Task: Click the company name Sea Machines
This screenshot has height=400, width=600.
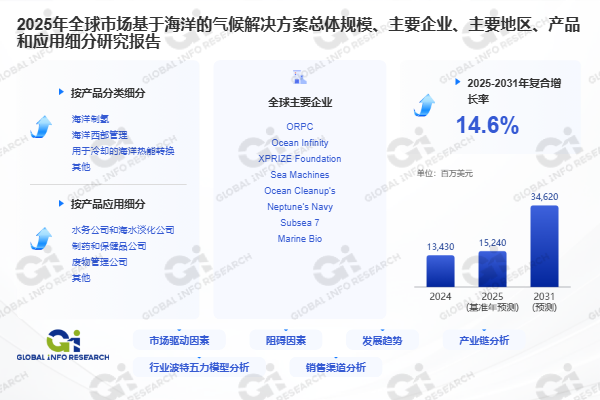Action: click(x=300, y=175)
